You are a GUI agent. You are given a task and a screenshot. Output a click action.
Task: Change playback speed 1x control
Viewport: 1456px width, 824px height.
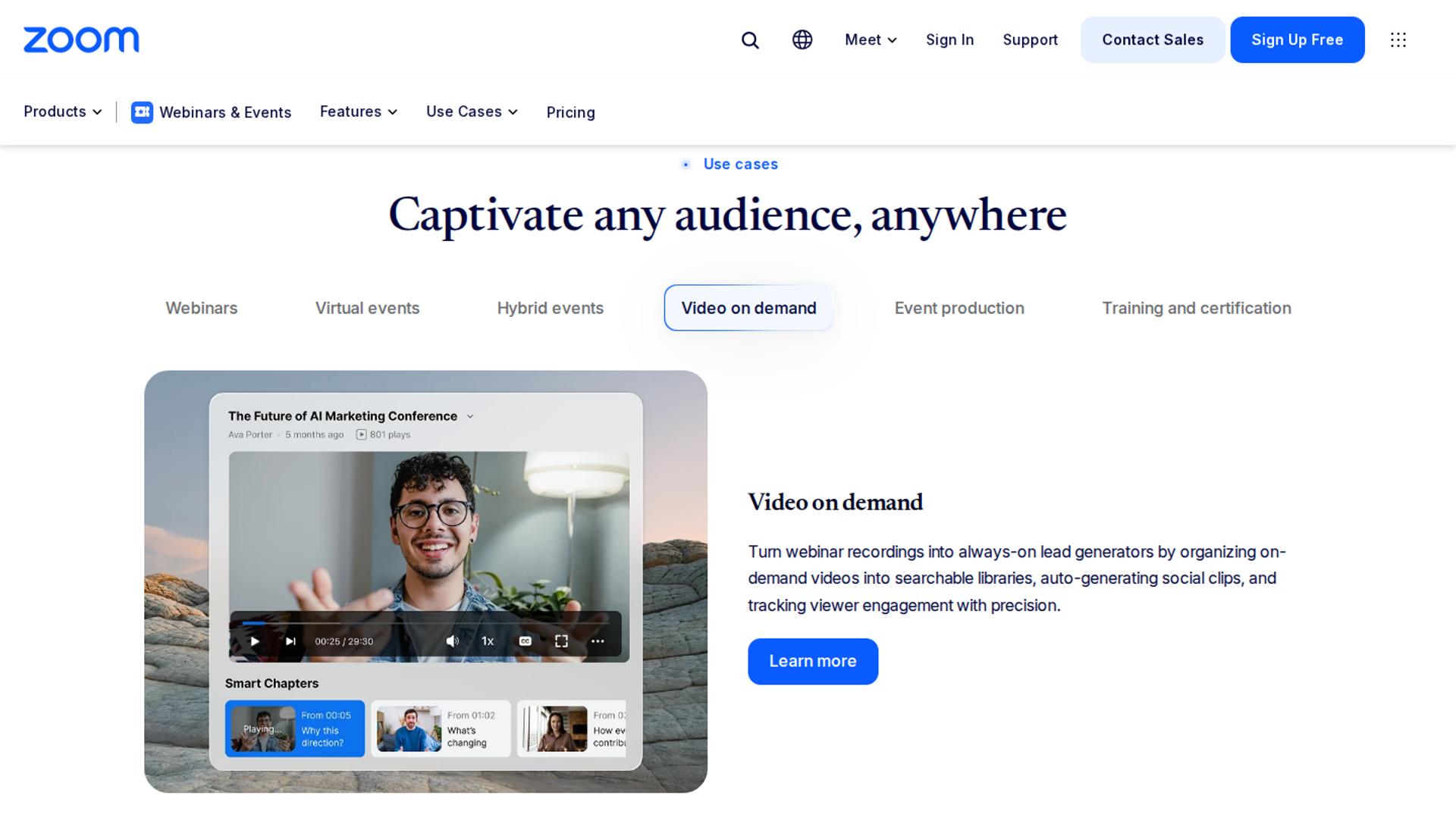(x=488, y=641)
